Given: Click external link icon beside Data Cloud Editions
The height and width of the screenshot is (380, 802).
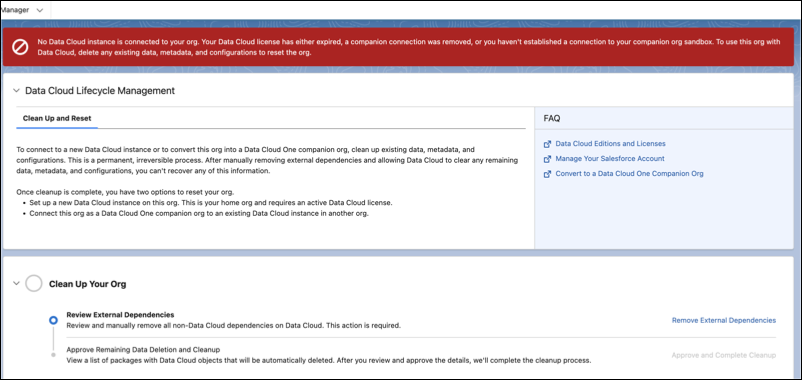Looking at the screenshot, I should point(547,144).
